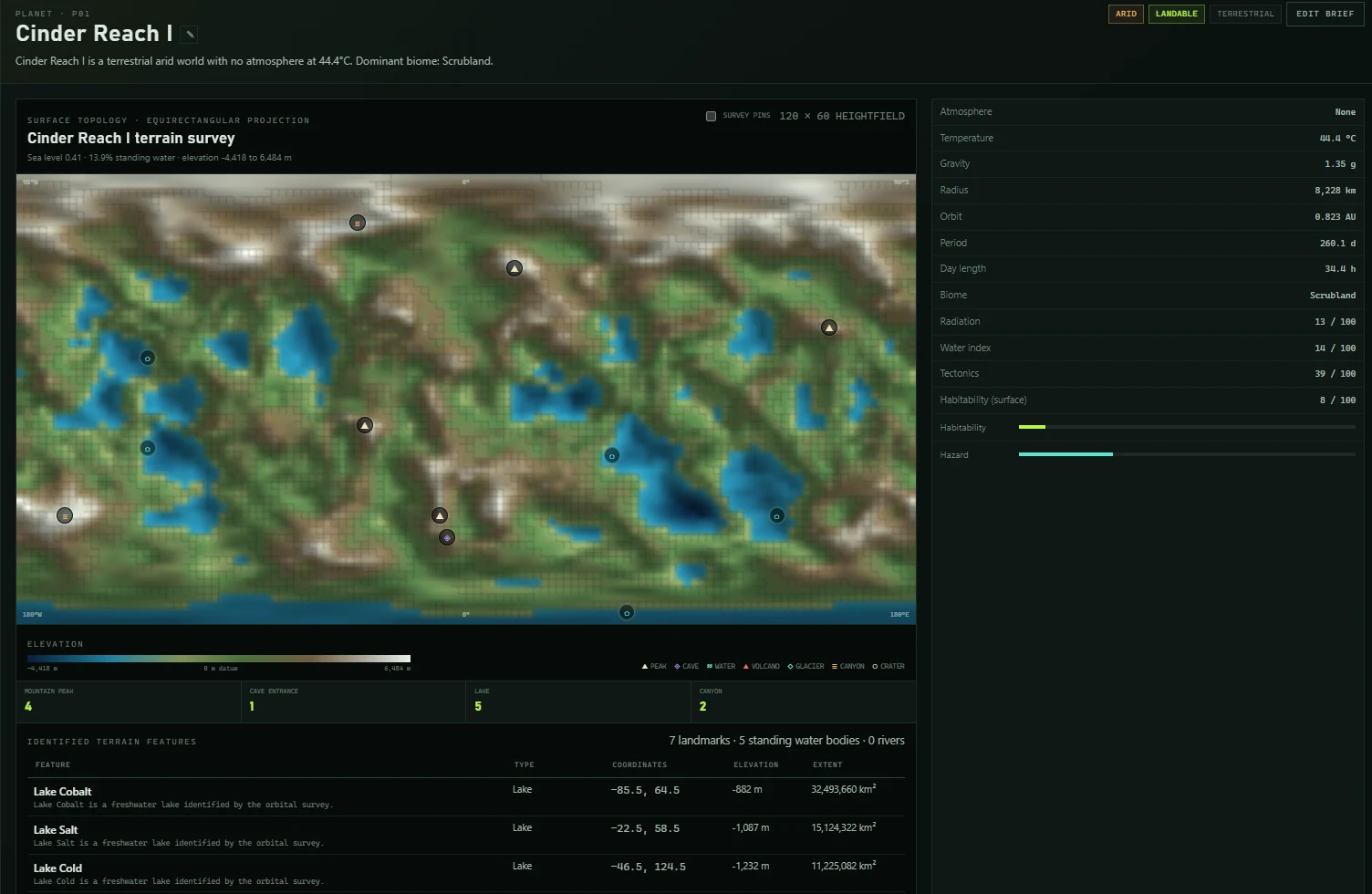Click the CRATER circle legend icon
The width and height of the screenshot is (1372, 894).
pyautogui.click(x=875, y=666)
